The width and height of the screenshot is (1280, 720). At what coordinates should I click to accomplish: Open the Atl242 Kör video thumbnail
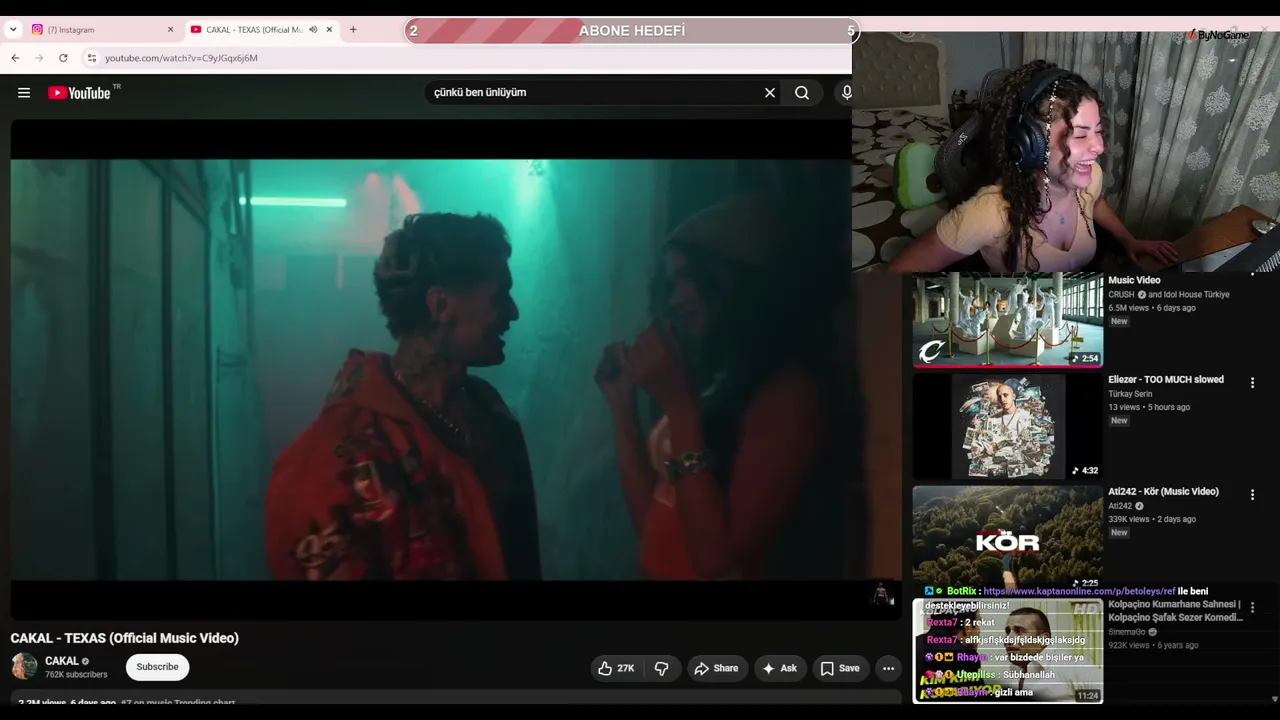click(x=1008, y=539)
